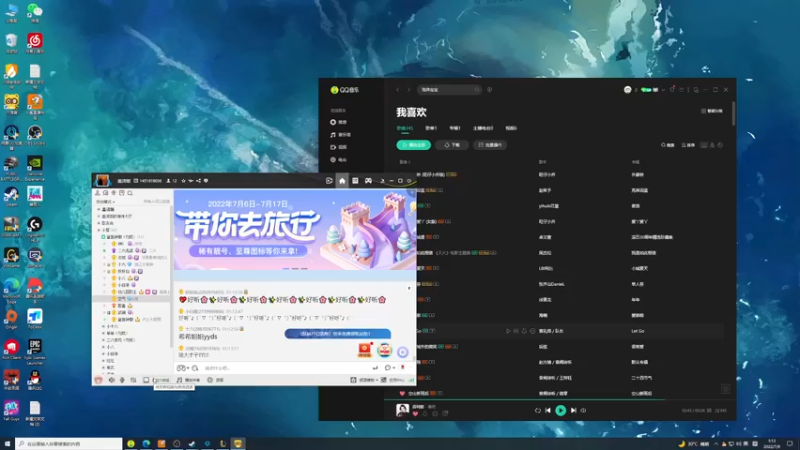The image size is (800, 450).
Task: Open the red envelope gift icon
Action: click(364, 350)
